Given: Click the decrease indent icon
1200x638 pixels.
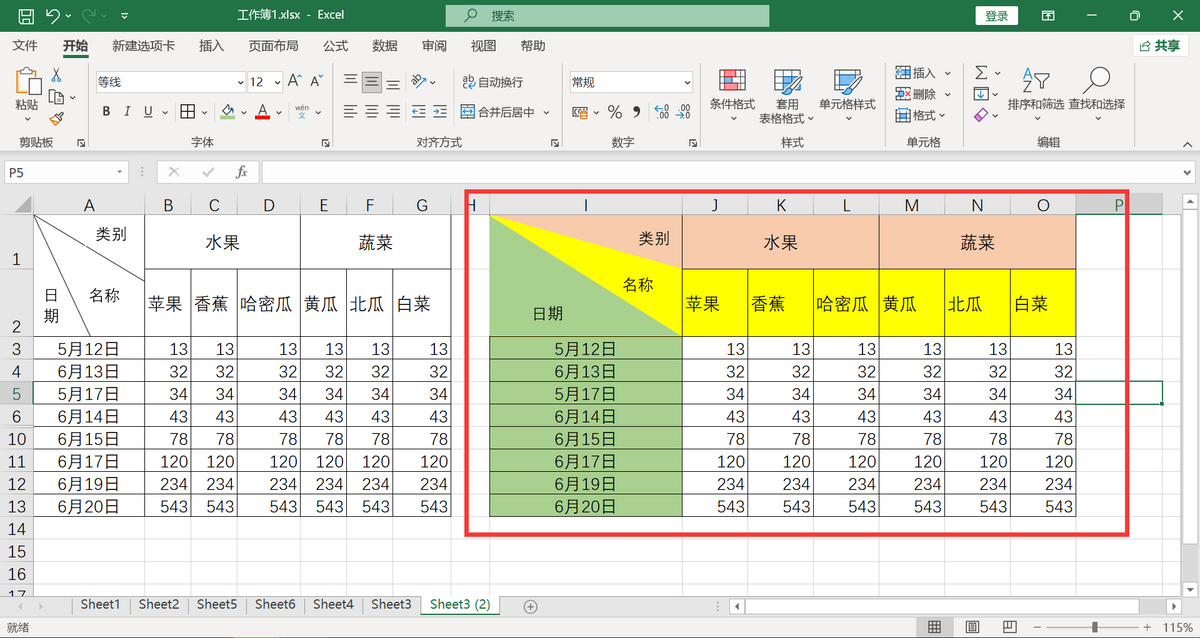Looking at the screenshot, I should [x=420, y=112].
